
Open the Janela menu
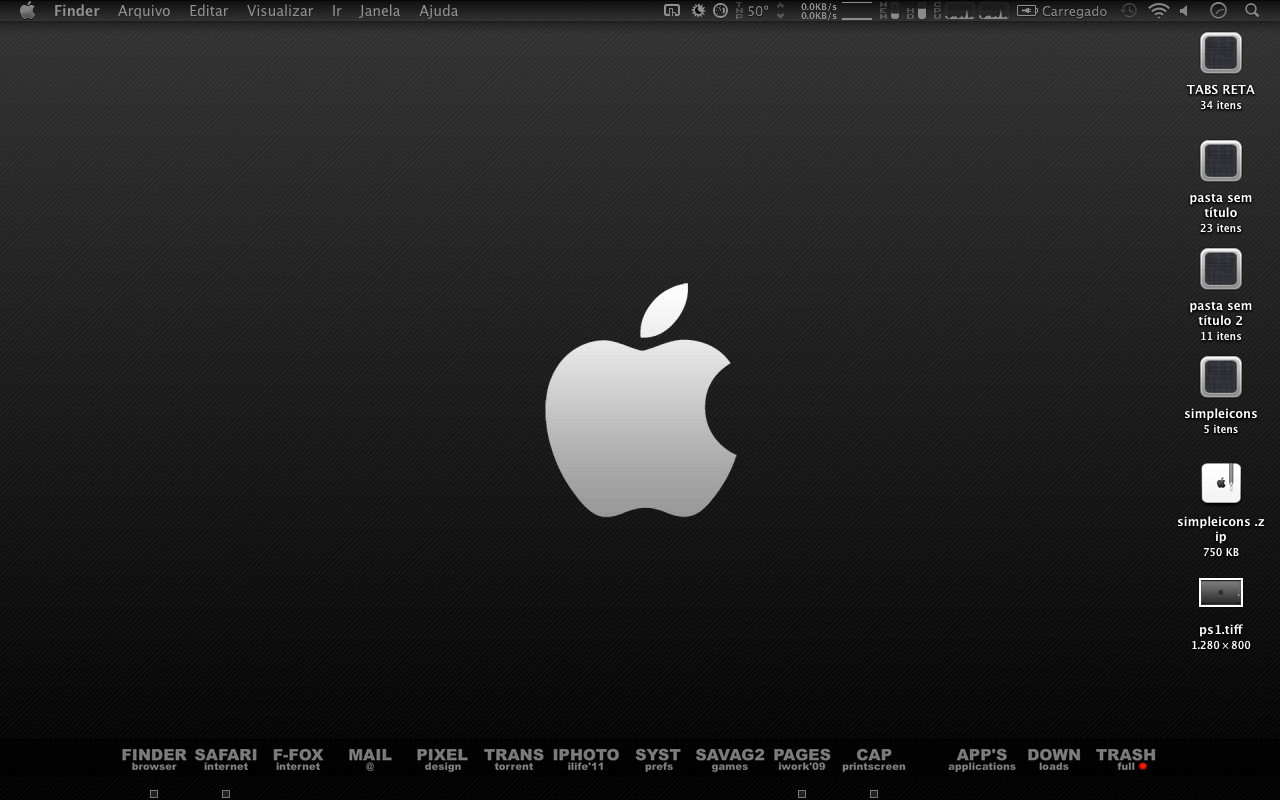point(380,11)
